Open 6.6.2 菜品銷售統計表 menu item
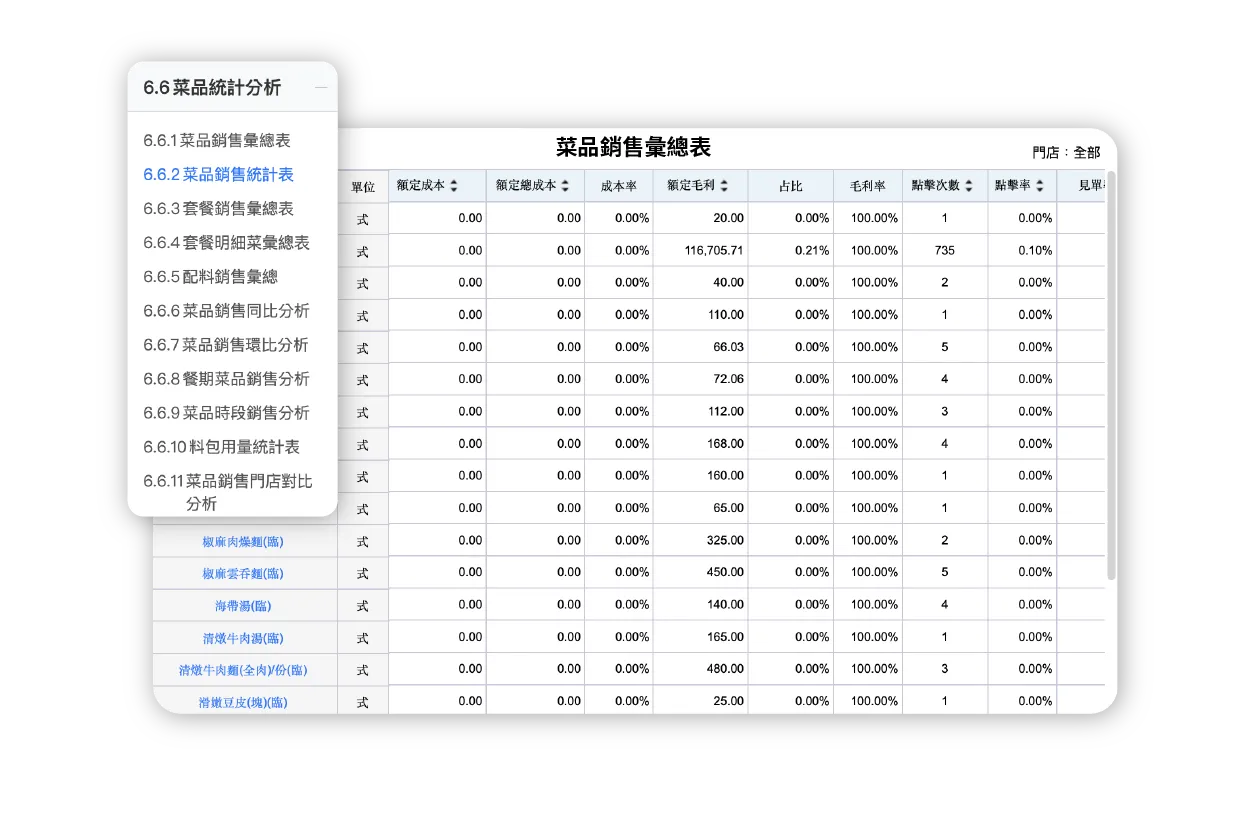The width and height of the screenshot is (1250, 834). click(218, 175)
